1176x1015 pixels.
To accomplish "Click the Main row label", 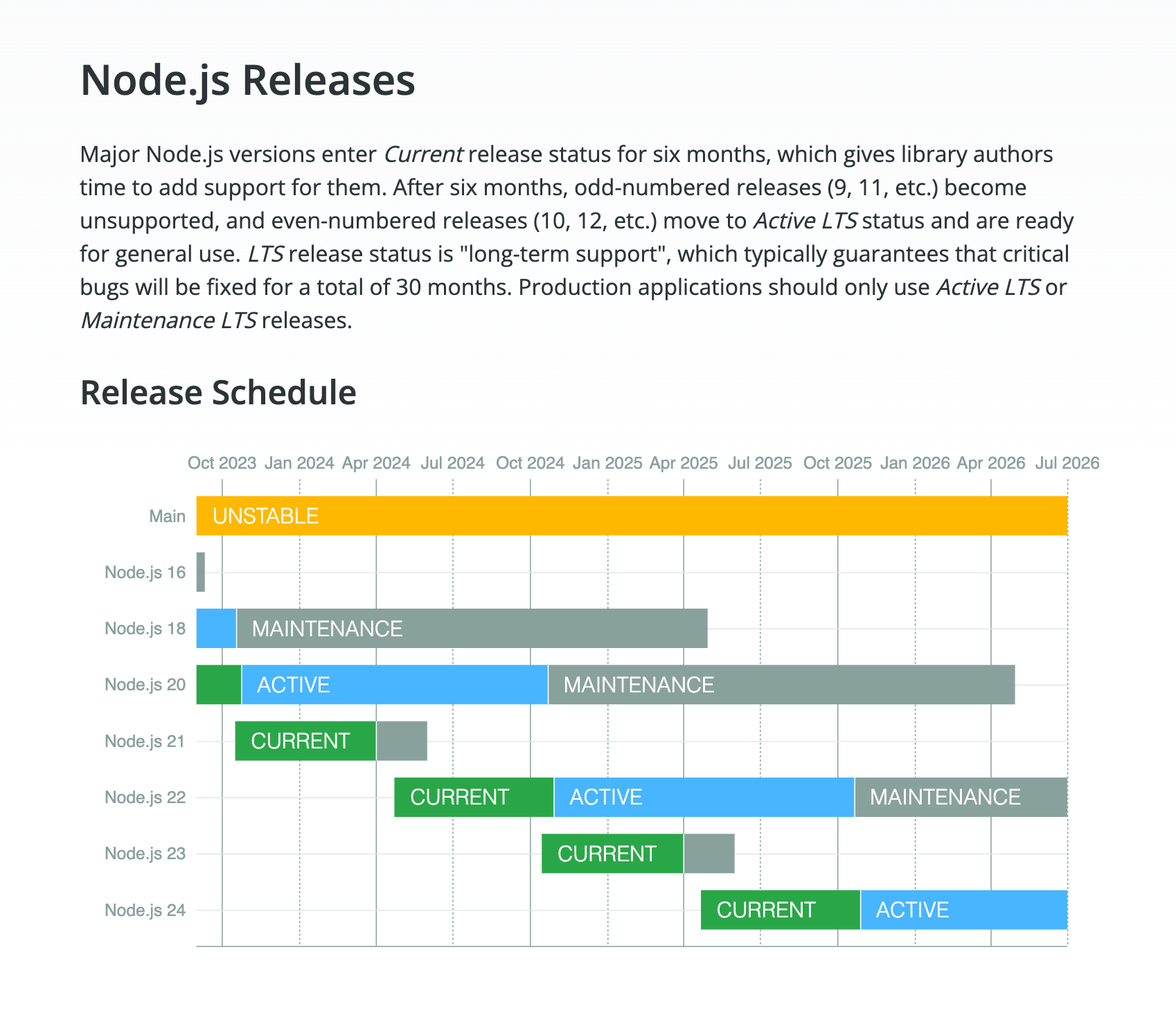I will pyautogui.click(x=168, y=517).
